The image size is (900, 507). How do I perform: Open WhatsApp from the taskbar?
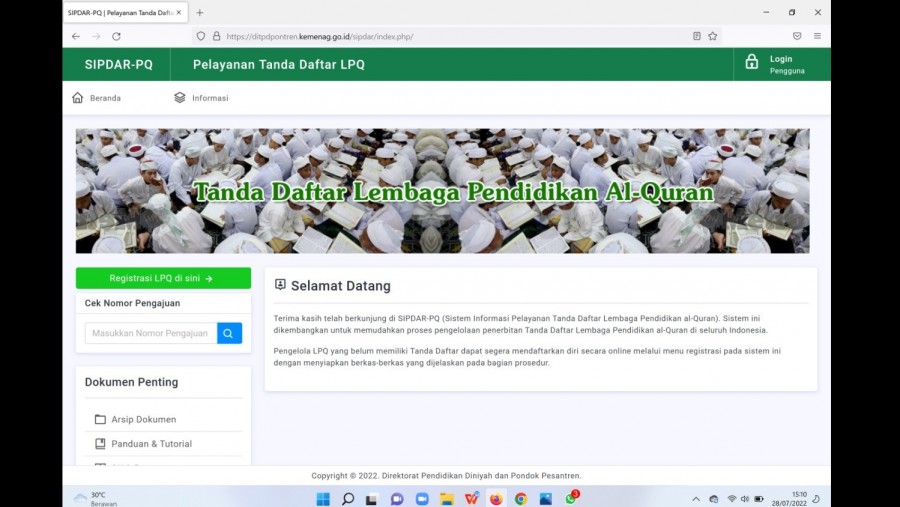pyautogui.click(x=571, y=498)
